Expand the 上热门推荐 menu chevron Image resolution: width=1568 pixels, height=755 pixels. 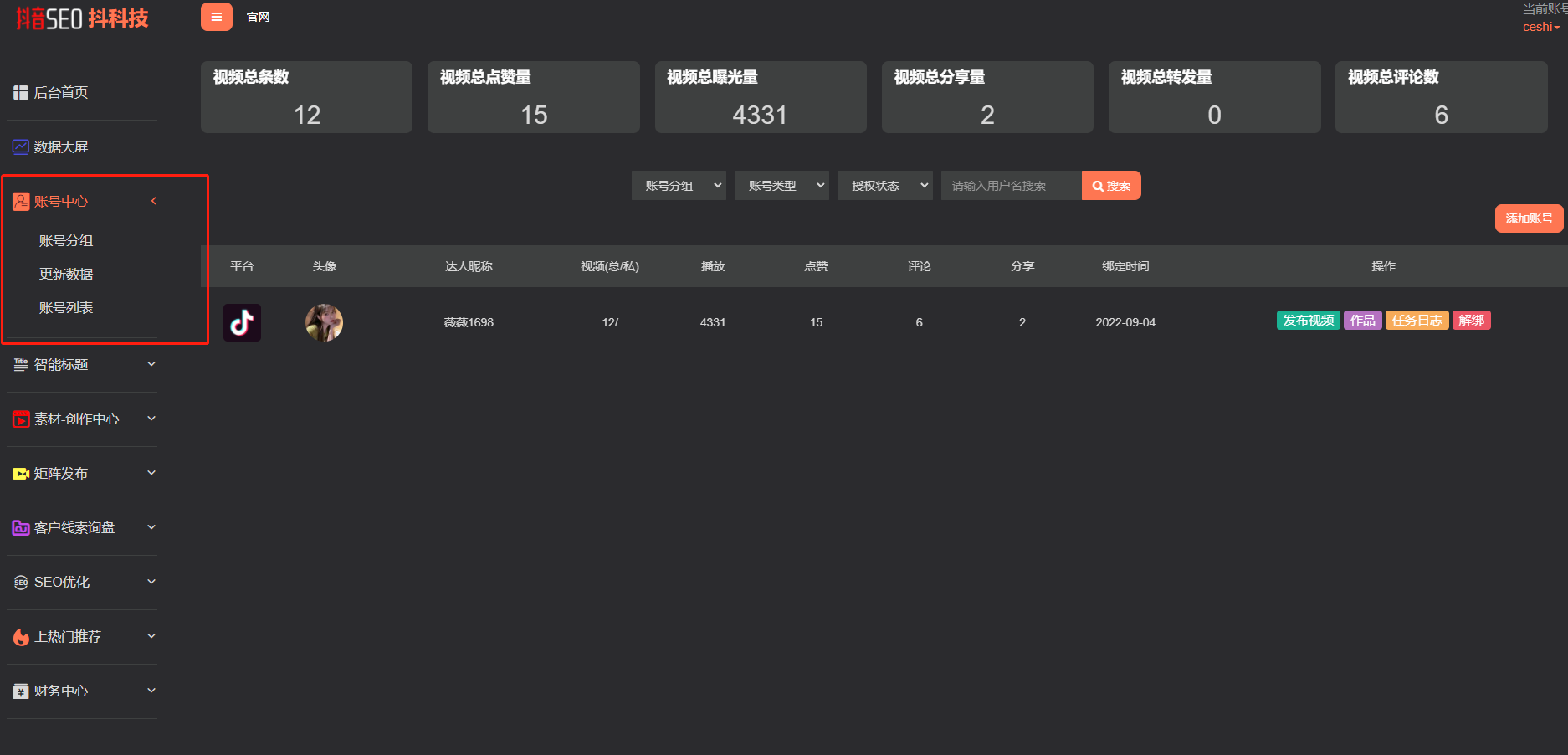[x=151, y=636]
